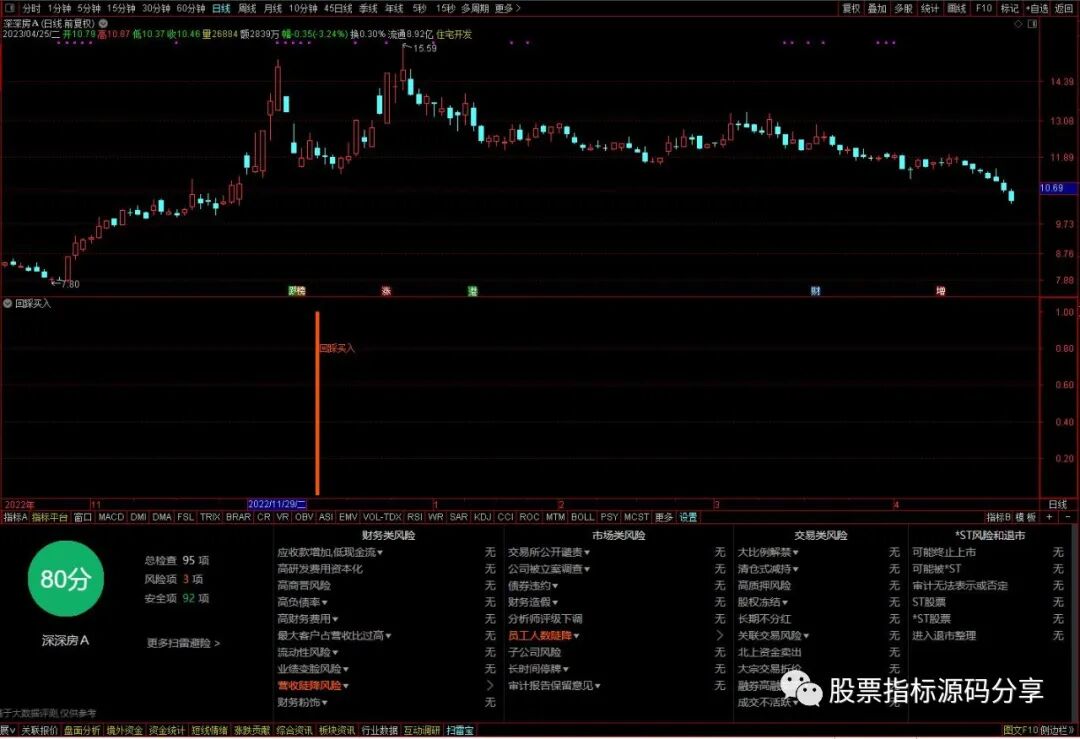Expand 应收款增加,低现金流 dropdown
The image size is (1080, 739).
[330, 552]
